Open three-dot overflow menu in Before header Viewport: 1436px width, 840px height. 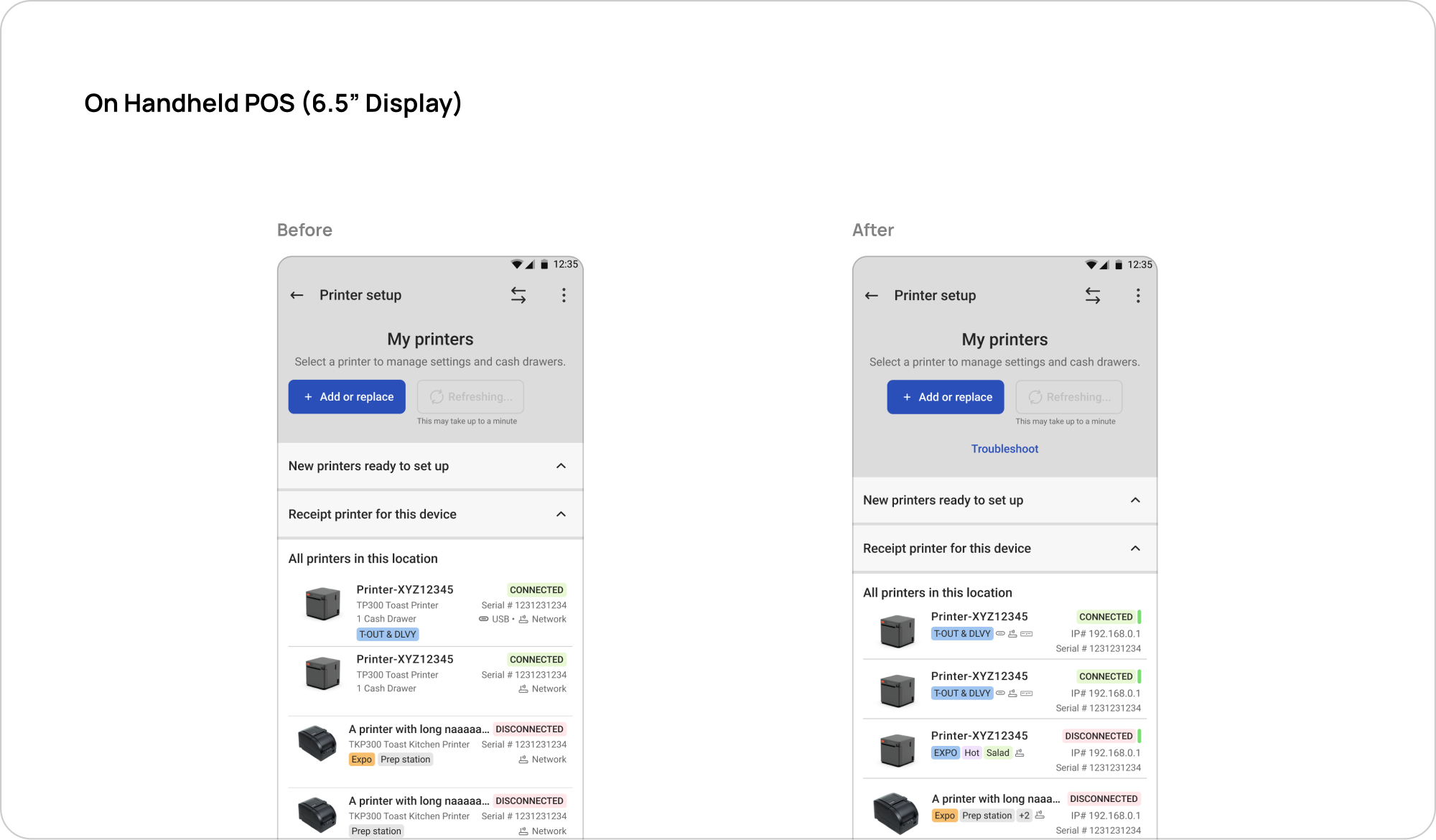click(564, 295)
